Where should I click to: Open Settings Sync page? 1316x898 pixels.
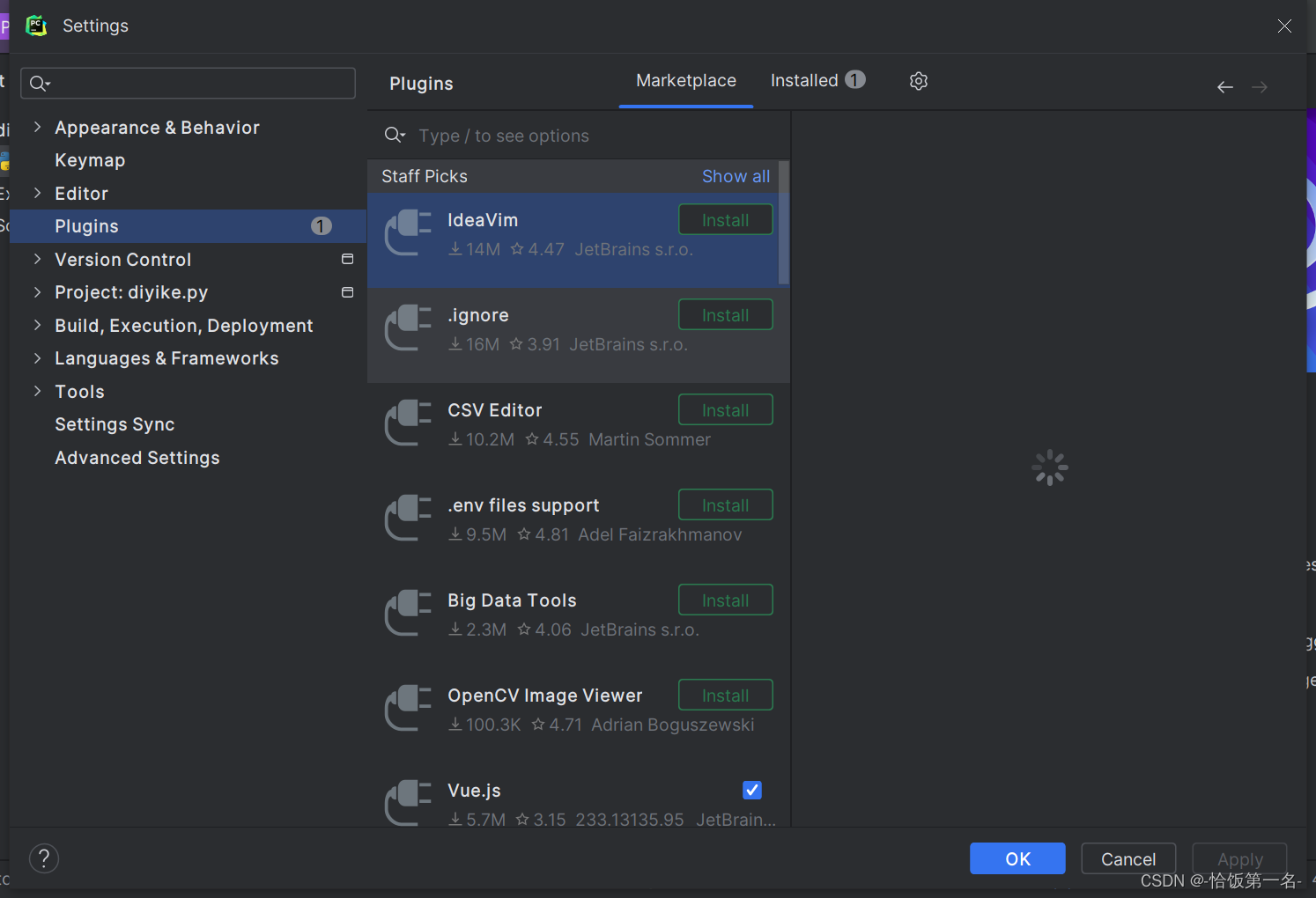click(x=115, y=424)
